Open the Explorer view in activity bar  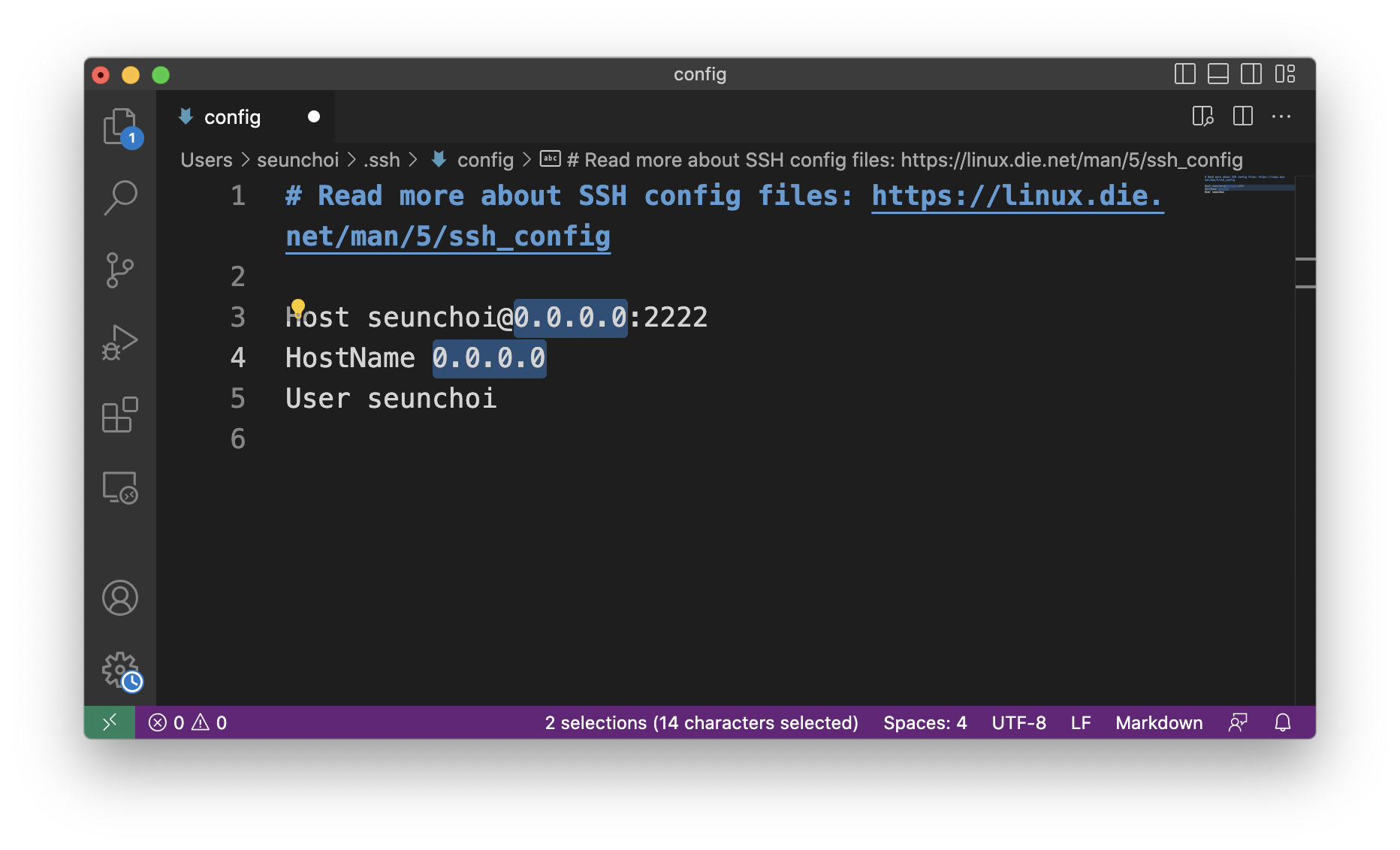(120, 126)
